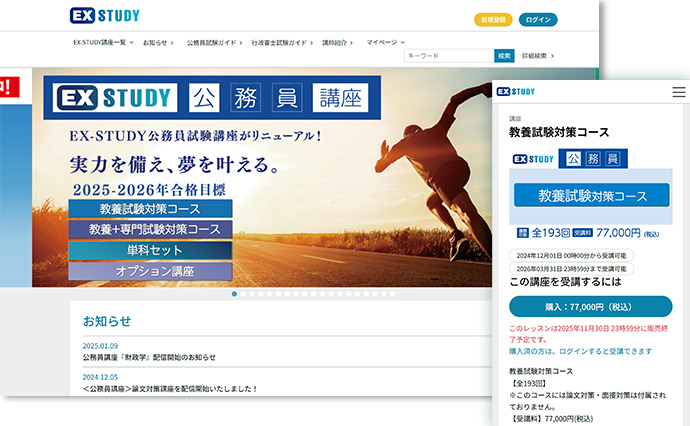The width and height of the screenshot is (690, 426).
Task: Open the 公務員試験ガイド menu item
Action: (214, 43)
